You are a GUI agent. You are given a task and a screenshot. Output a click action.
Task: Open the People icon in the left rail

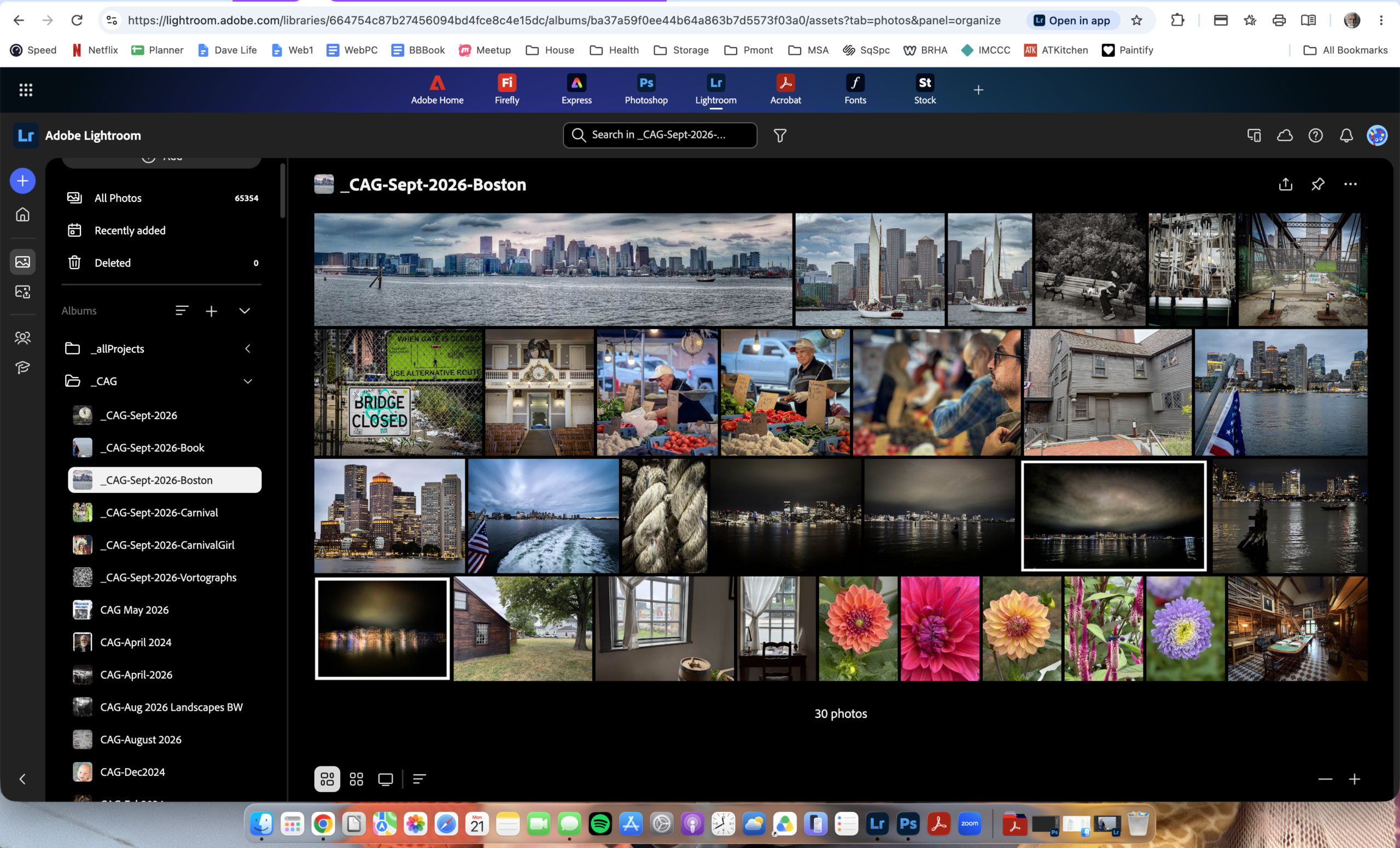(x=23, y=338)
